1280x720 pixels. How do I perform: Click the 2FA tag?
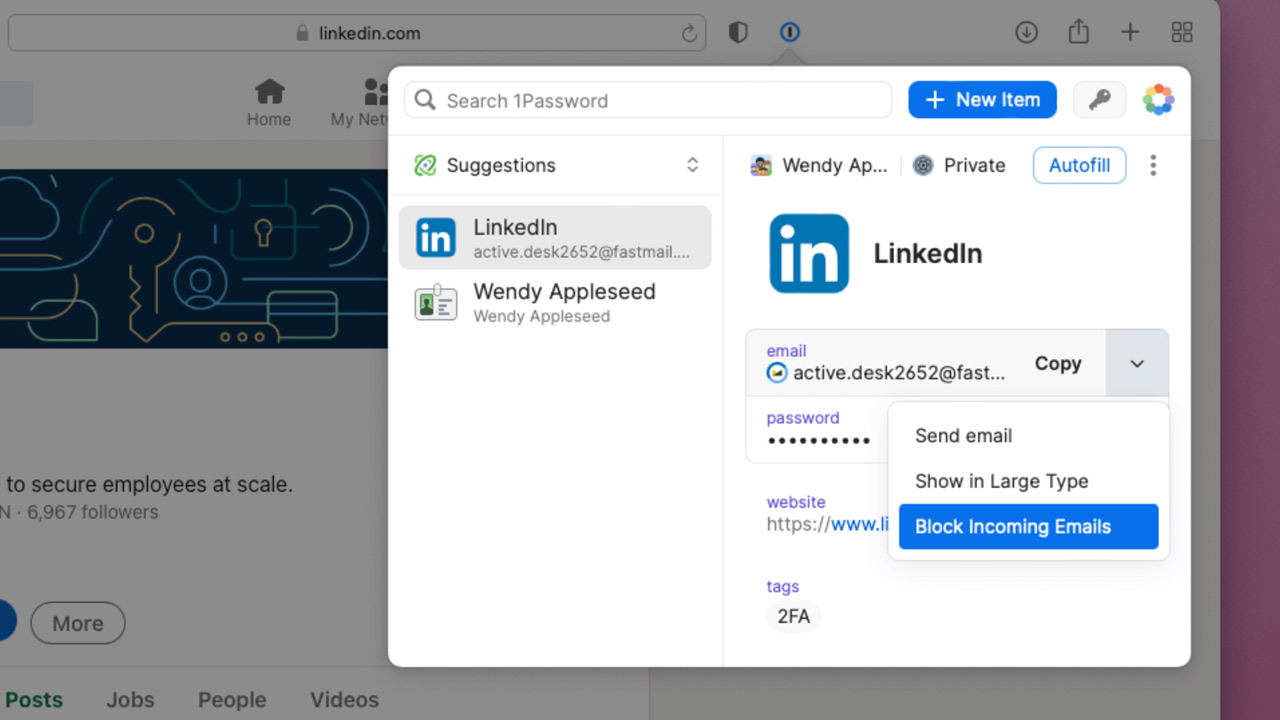point(794,617)
